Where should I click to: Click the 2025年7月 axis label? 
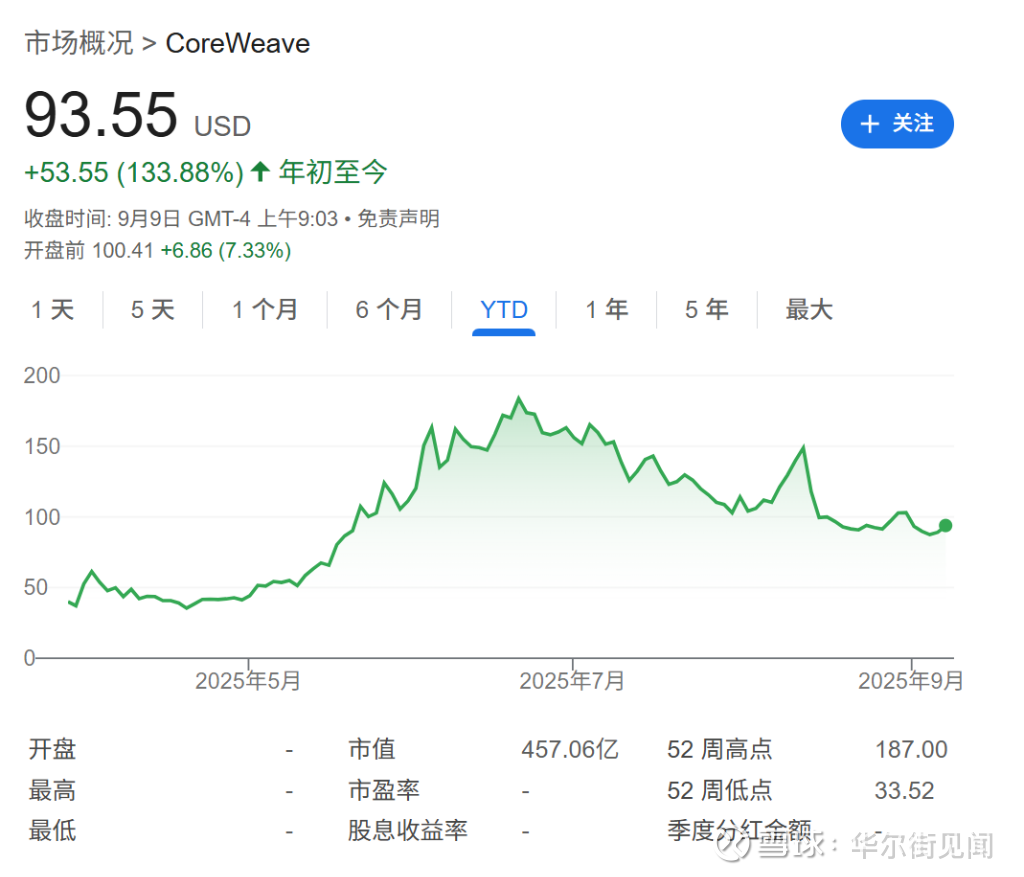click(x=572, y=681)
